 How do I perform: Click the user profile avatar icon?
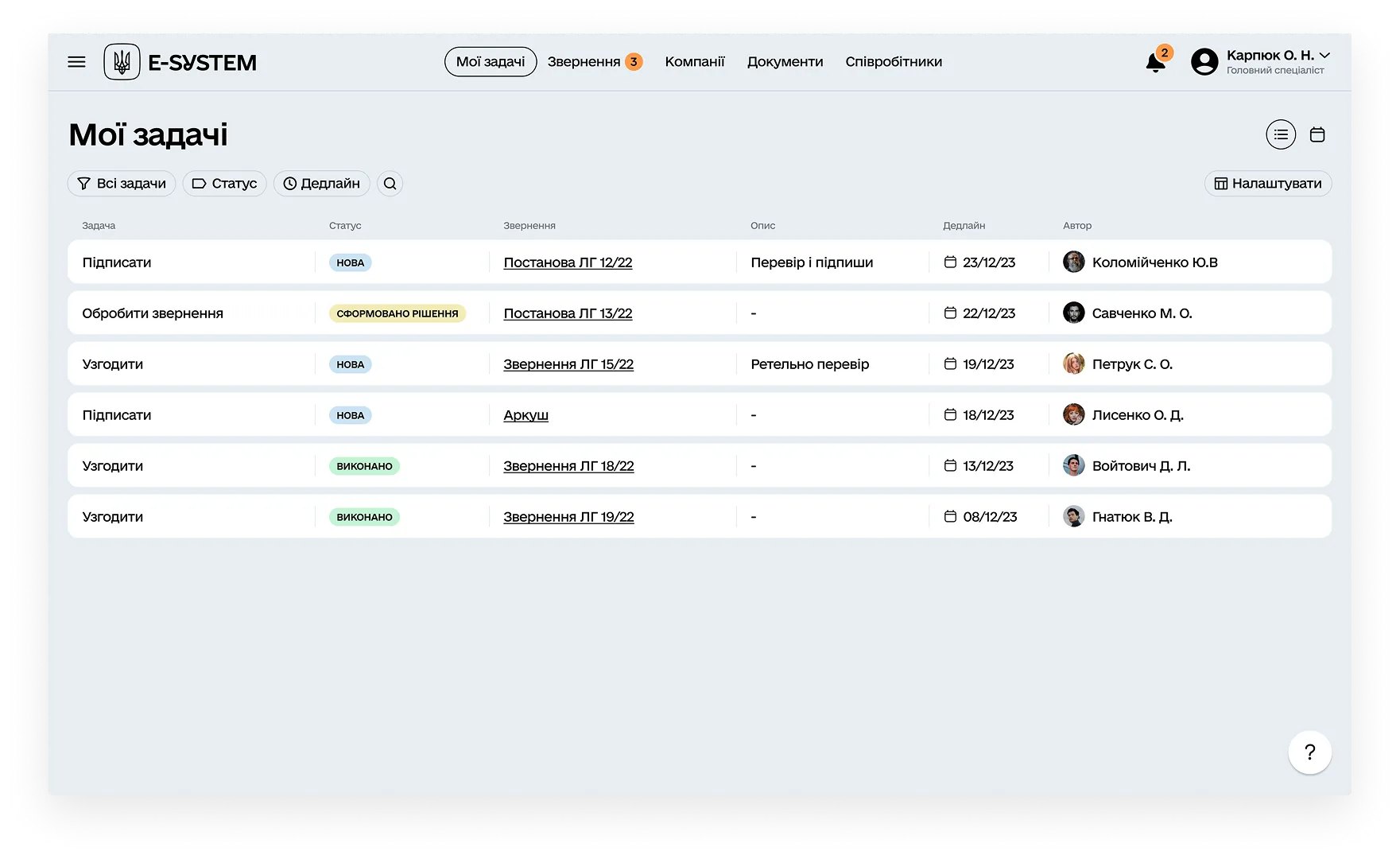pyautogui.click(x=1204, y=62)
